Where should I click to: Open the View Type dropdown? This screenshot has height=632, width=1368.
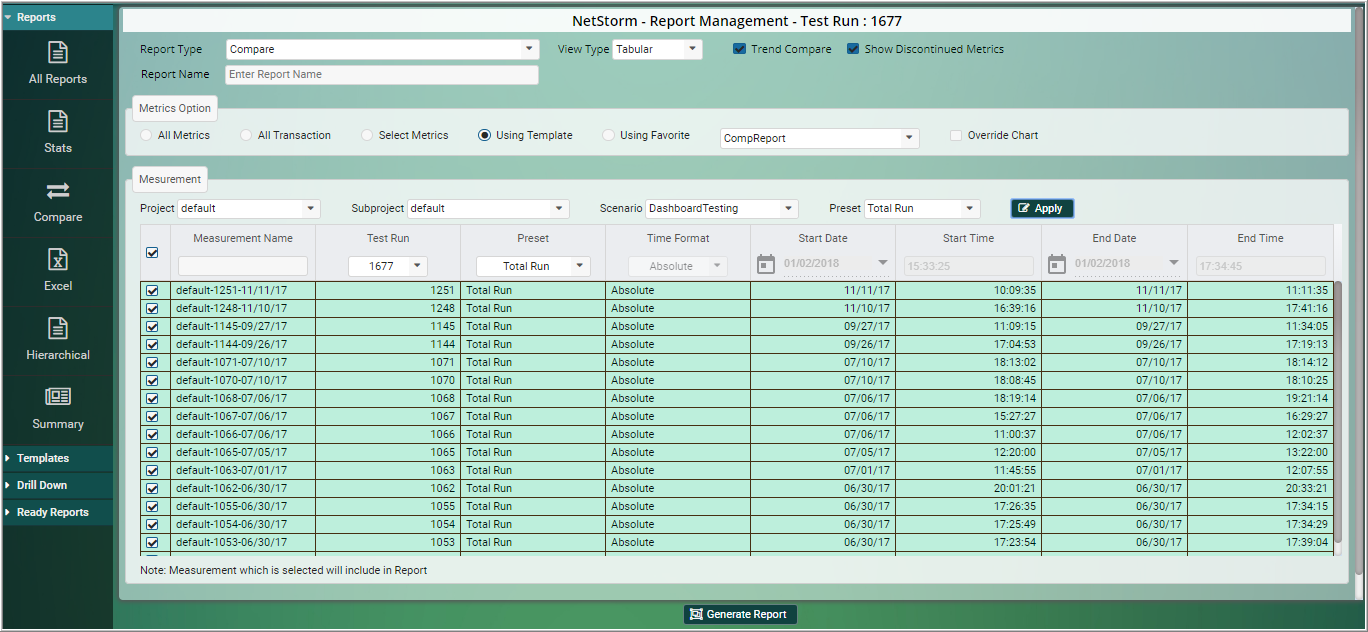tap(657, 49)
